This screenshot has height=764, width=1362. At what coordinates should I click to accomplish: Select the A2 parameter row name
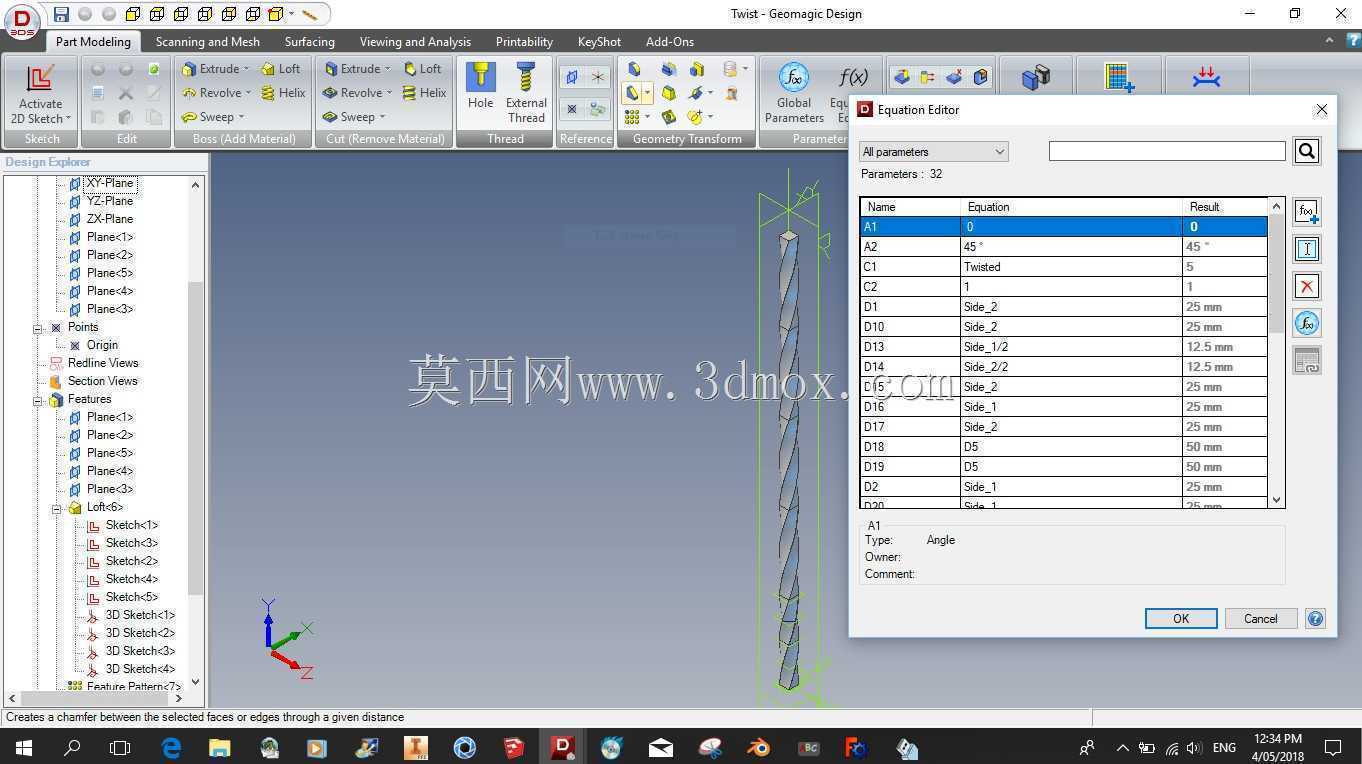pos(910,247)
